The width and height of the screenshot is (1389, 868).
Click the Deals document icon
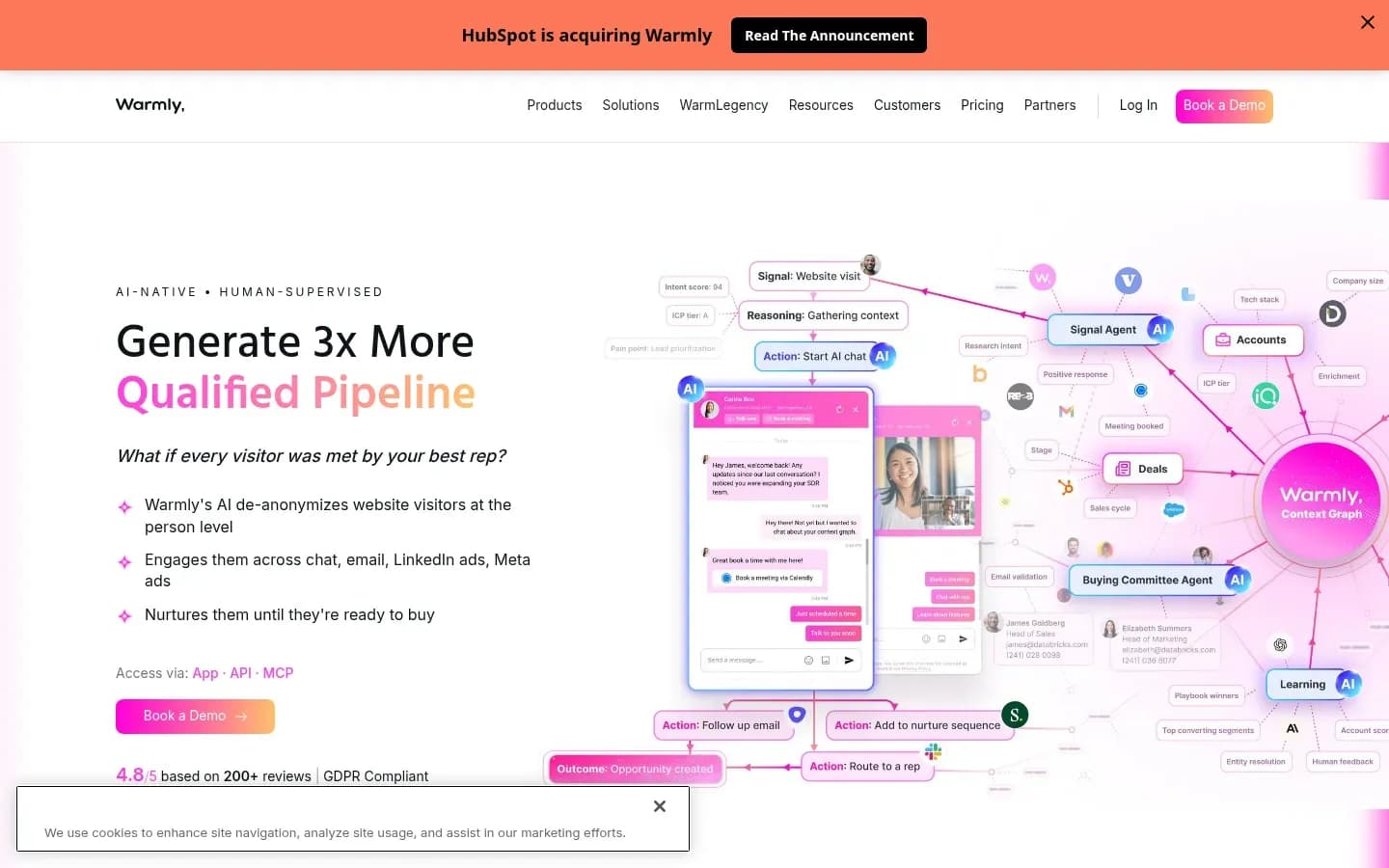[1123, 469]
